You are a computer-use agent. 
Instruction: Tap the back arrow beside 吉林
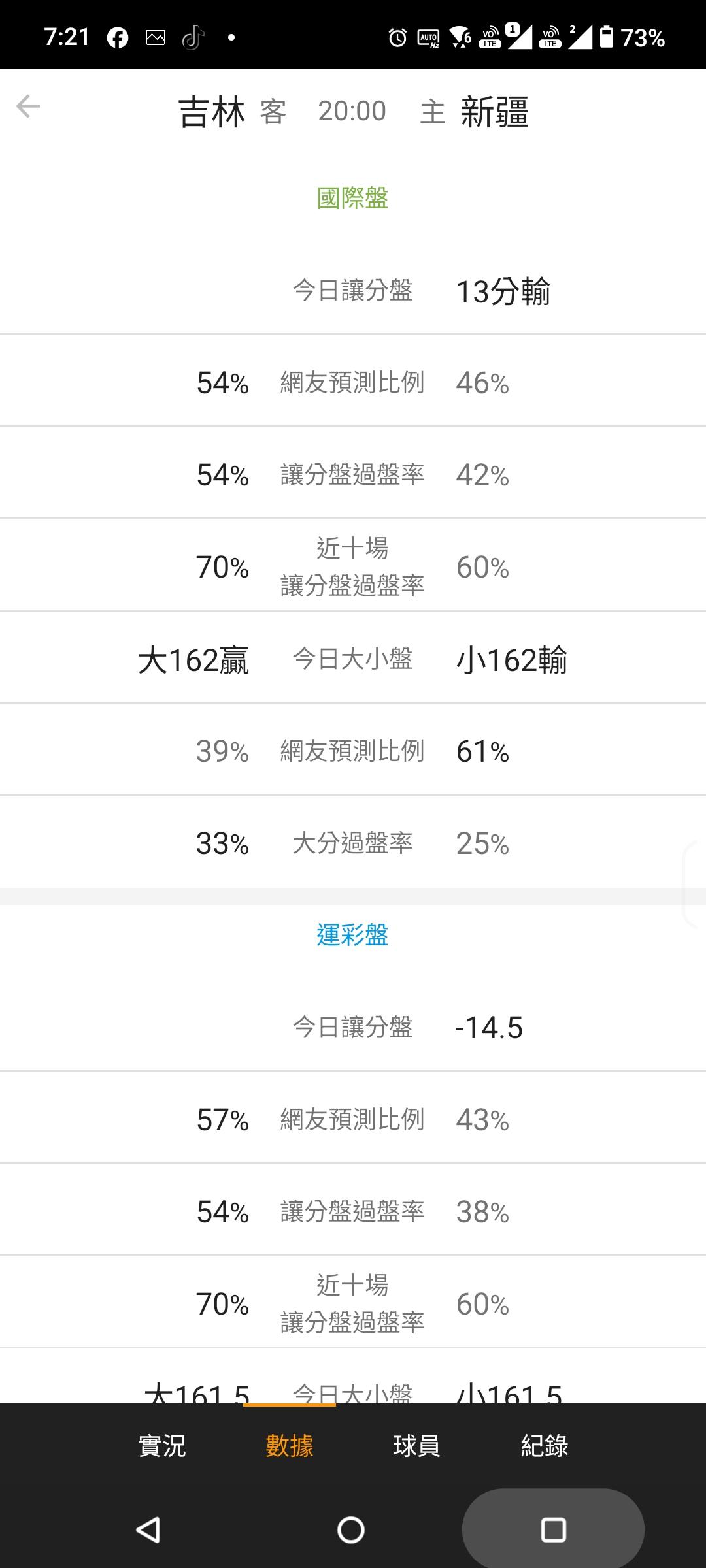click(28, 106)
